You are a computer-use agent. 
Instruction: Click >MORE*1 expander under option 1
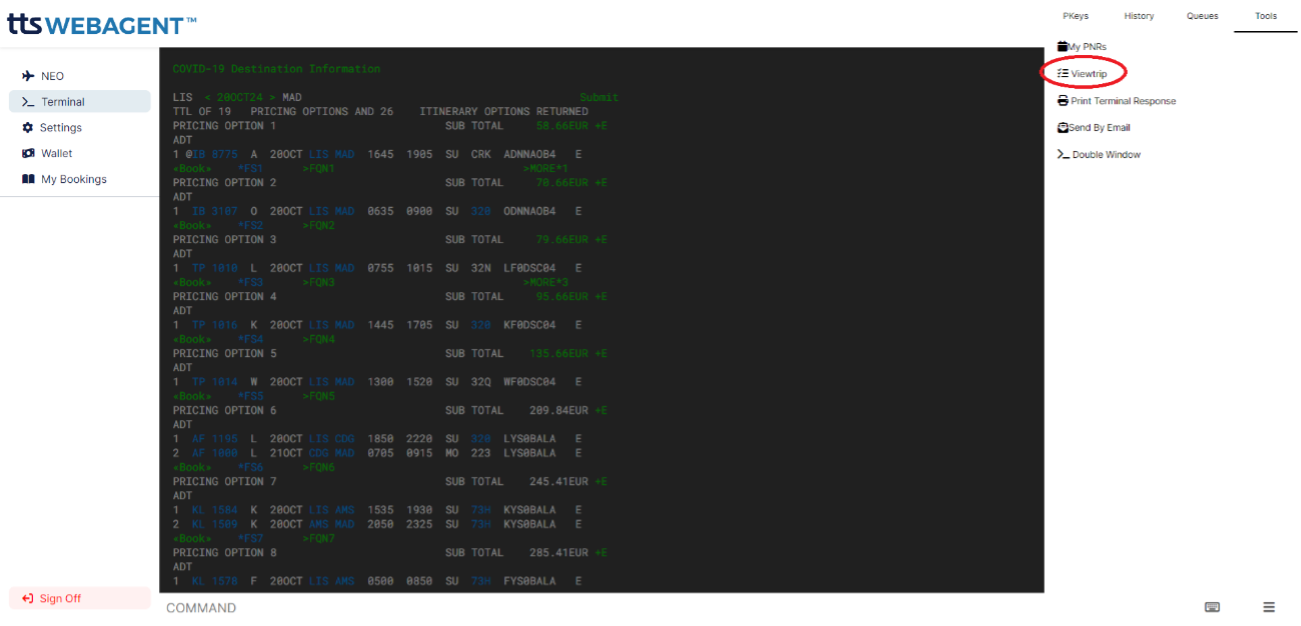545,169
